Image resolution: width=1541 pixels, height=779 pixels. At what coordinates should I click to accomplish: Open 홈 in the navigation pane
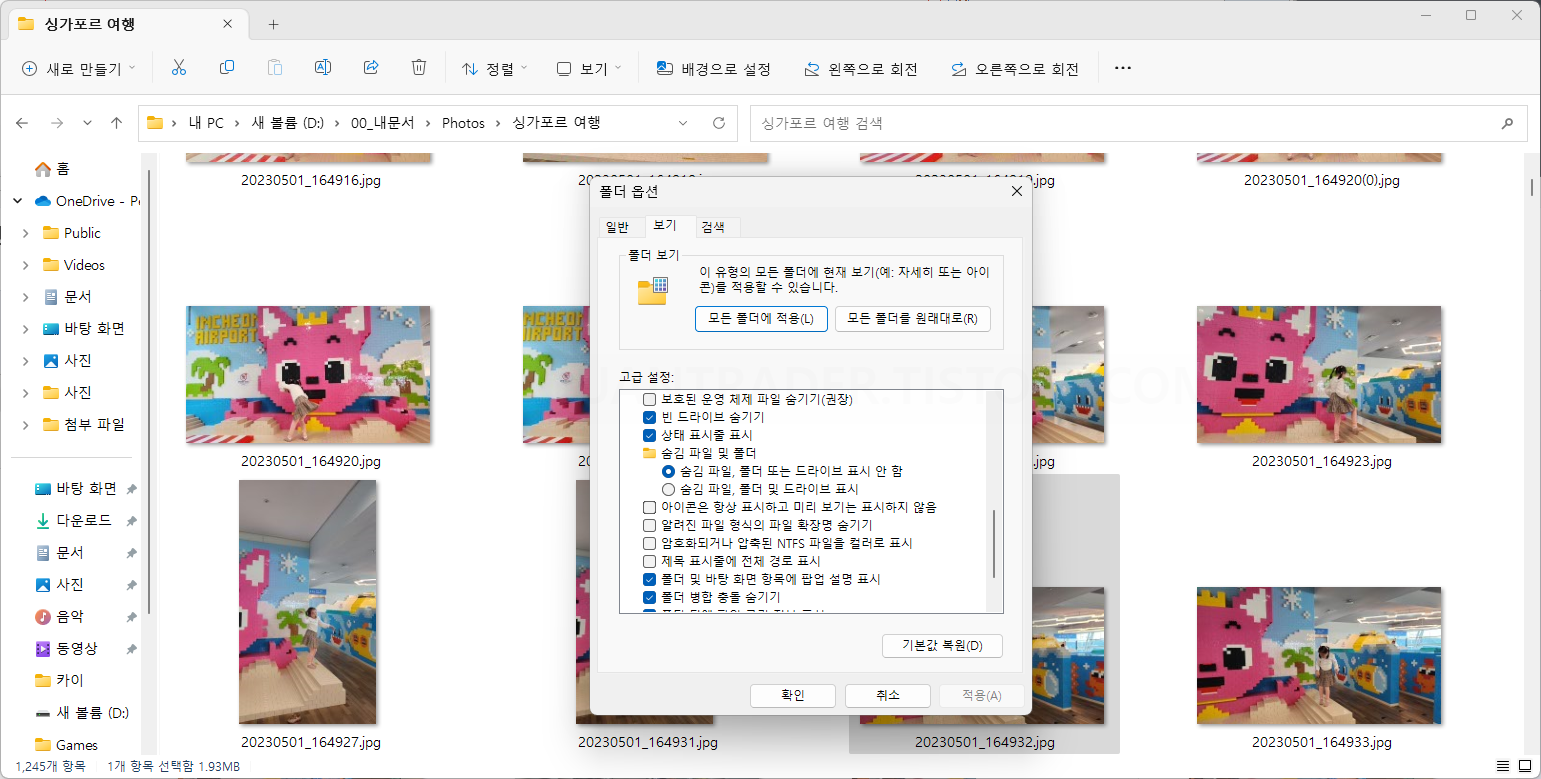pyautogui.click(x=53, y=169)
